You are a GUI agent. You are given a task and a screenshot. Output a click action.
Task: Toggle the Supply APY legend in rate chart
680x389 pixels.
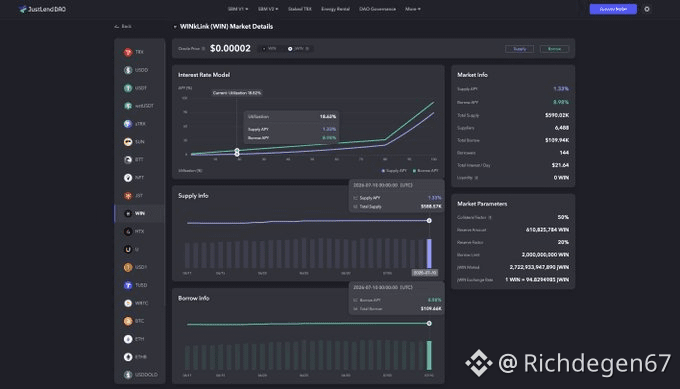394,170
